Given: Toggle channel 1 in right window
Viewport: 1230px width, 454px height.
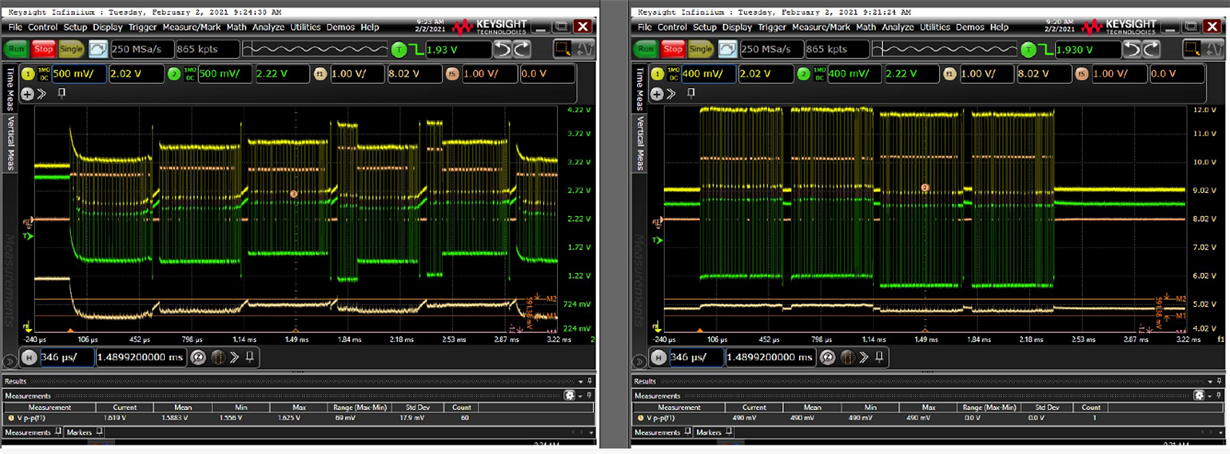Looking at the screenshot, I should [x=657, y=74].
